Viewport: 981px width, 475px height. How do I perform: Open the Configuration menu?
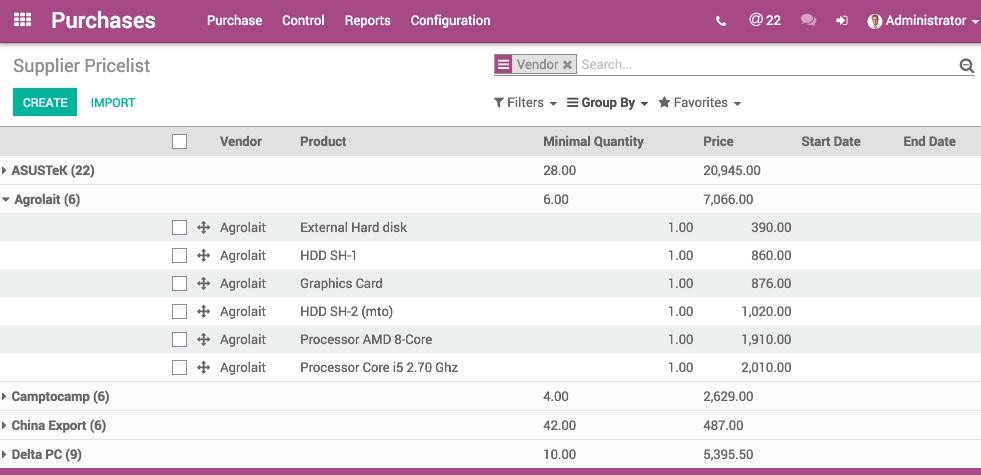[x=450, y=21]
